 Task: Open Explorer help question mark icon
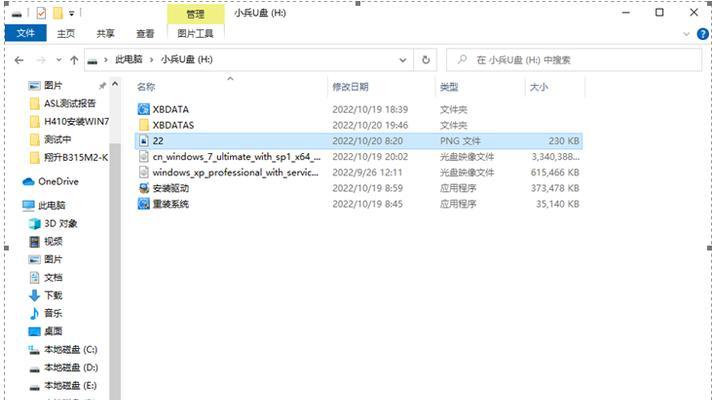703,34
